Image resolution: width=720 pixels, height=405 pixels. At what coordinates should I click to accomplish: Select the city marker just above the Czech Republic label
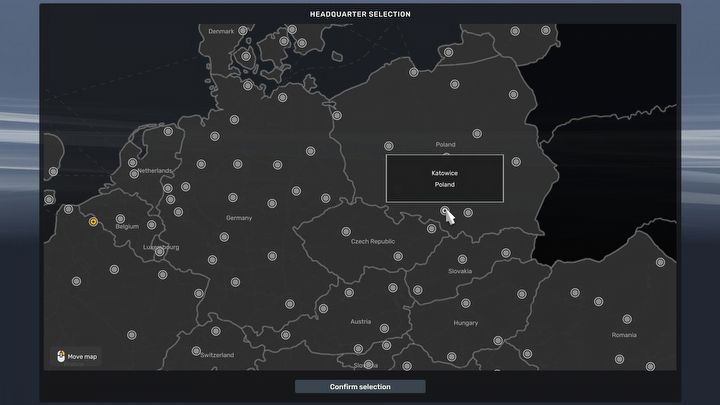tap(346, 231)
